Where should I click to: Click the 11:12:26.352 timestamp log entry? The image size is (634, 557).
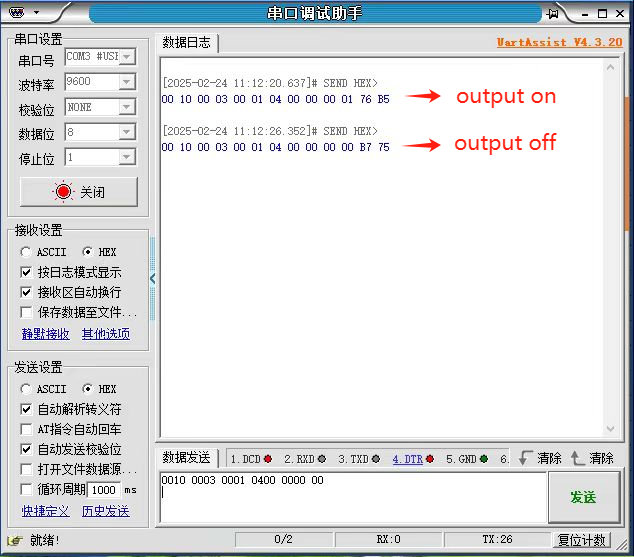(270, 131)
